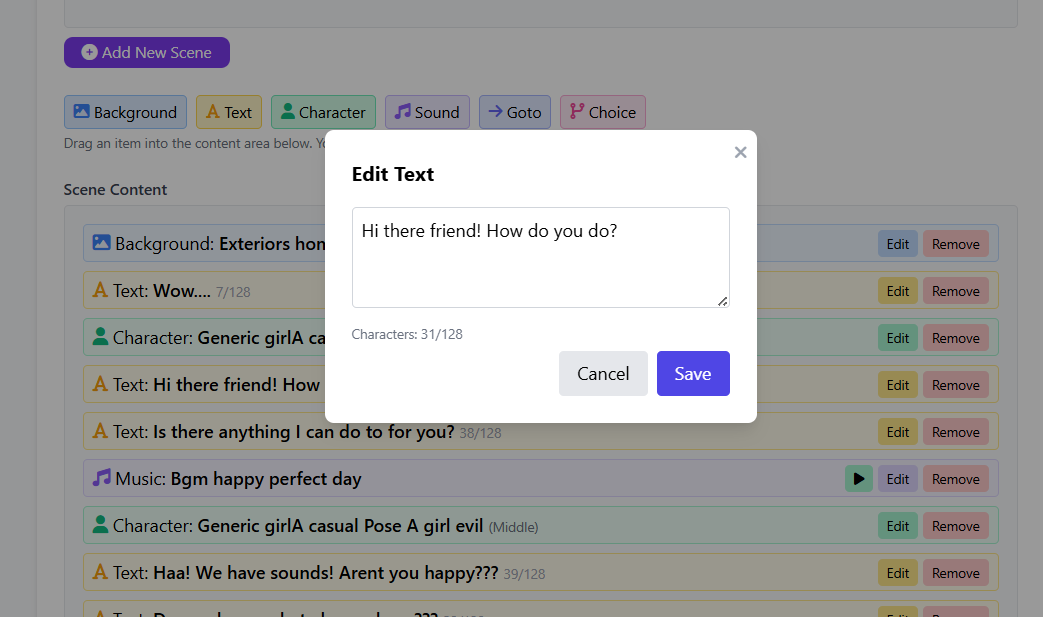This screenshot has height=617, width=1043.
Task: Remove the girl evil Character row
Action: [x=955, y=526]
